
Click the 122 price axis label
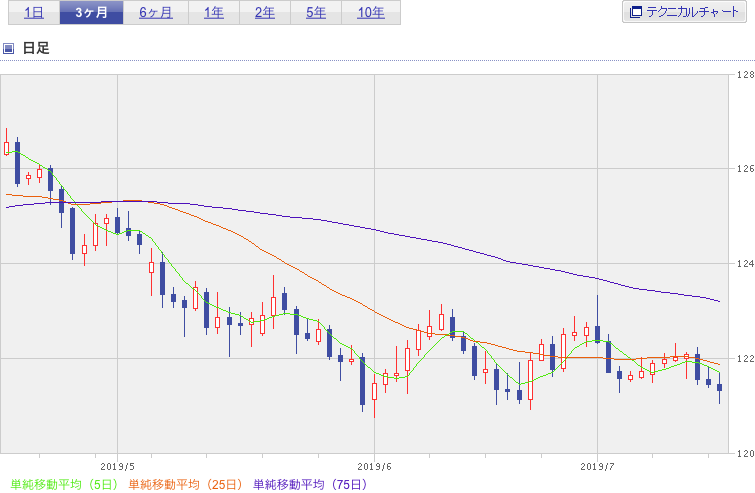coord(746,358)
